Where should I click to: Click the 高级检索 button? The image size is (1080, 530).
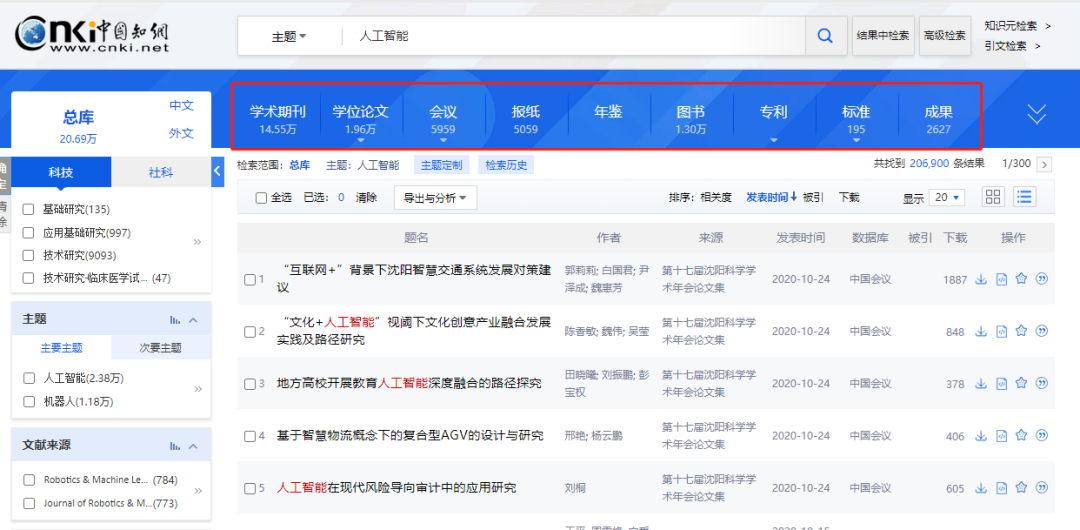coord(945,36)
